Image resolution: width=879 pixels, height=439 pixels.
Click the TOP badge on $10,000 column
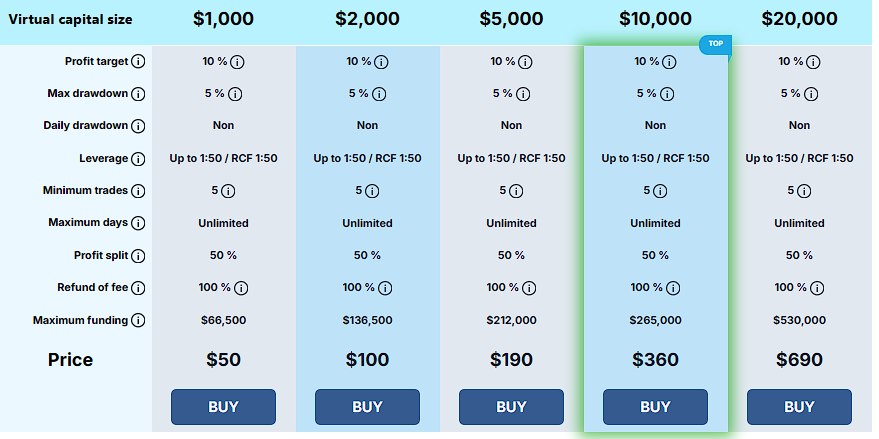click(x=716, y=45)
